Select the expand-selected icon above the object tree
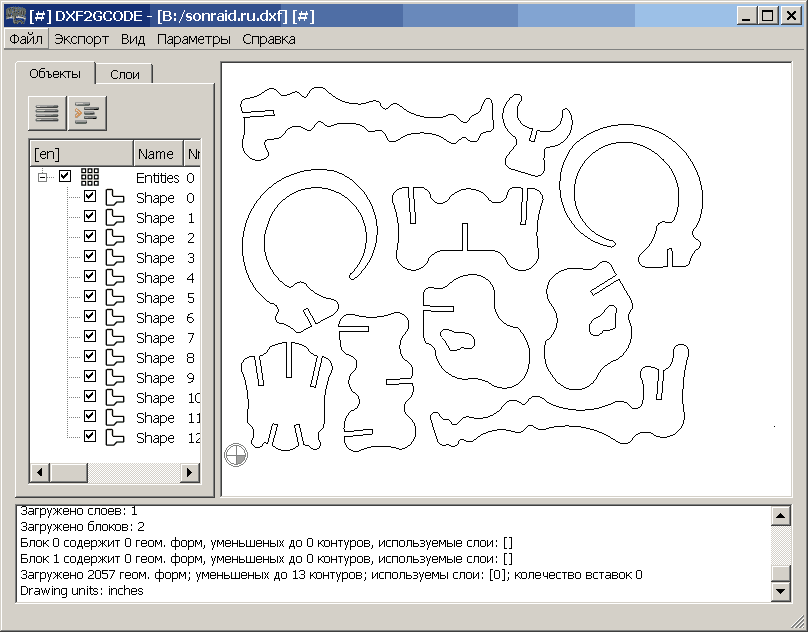Screen dimensions: 808x632 point(86,113)
